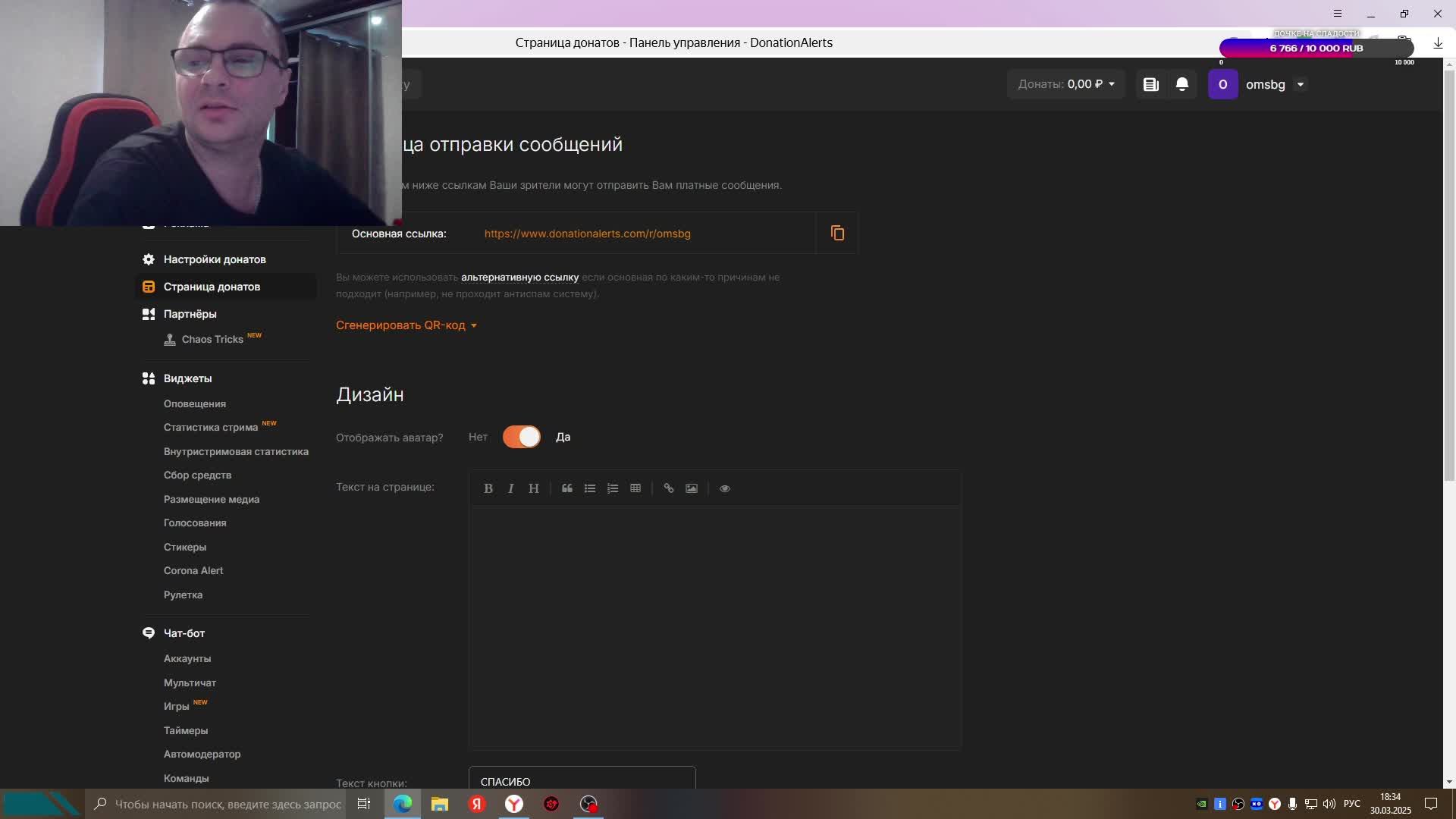Open Оповещения widget settings
The height and width of the screenshot is (819, 1456).
click(x=195, y=404)
